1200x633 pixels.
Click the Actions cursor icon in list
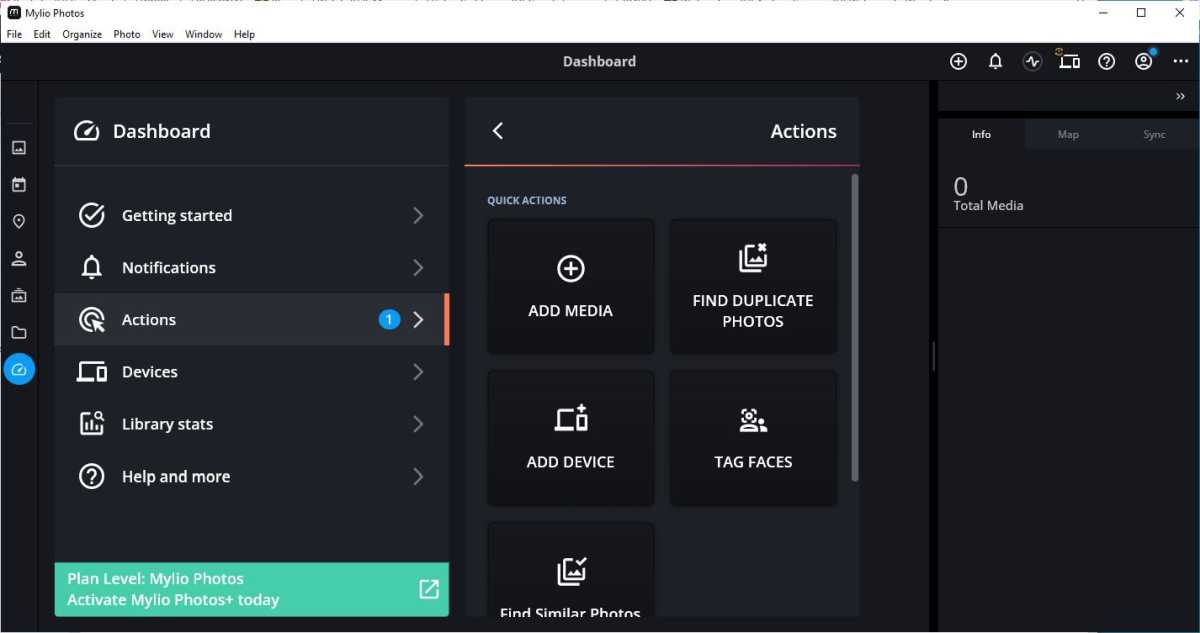point(92,320)
